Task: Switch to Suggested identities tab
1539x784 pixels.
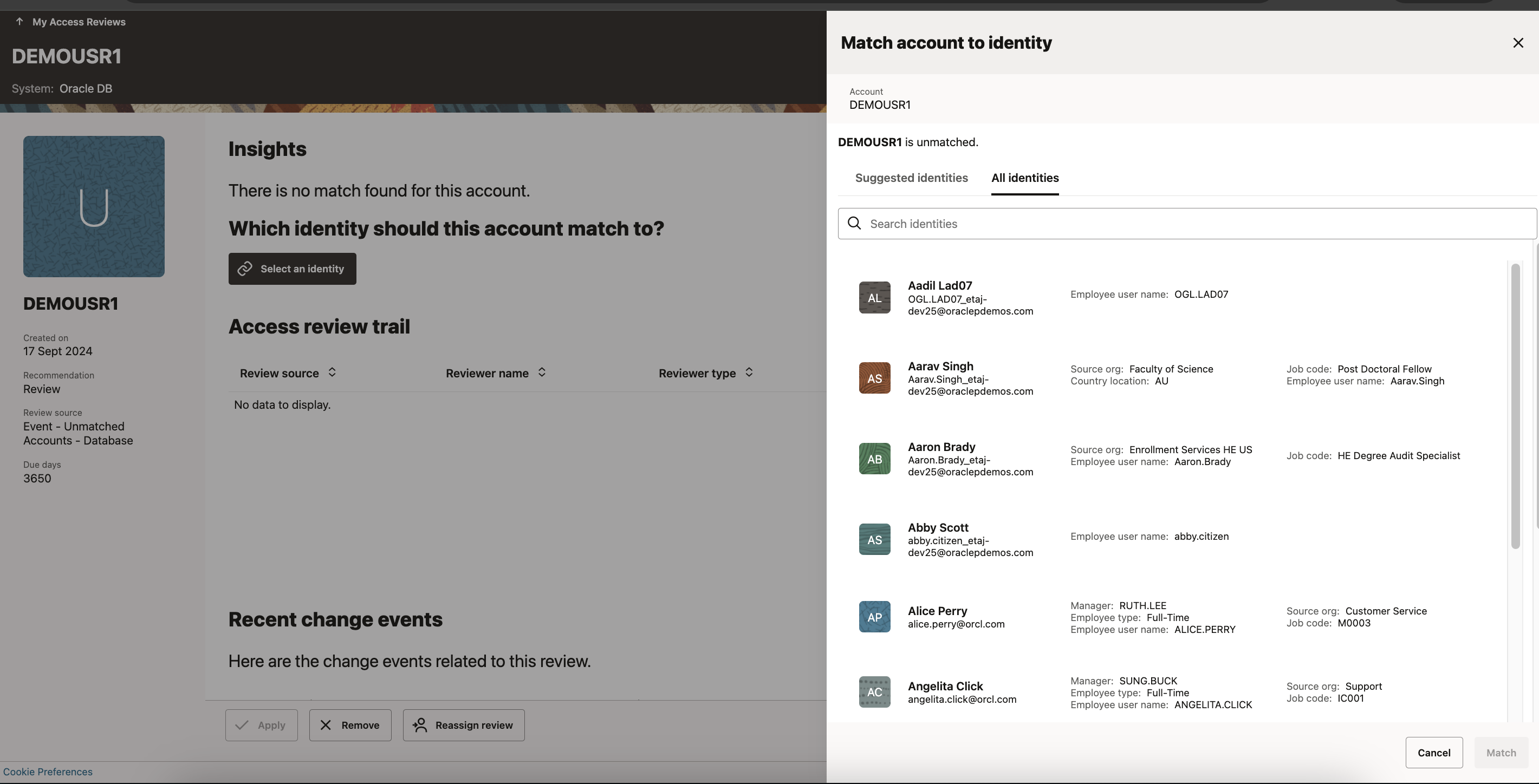Action: click(911, 178)
